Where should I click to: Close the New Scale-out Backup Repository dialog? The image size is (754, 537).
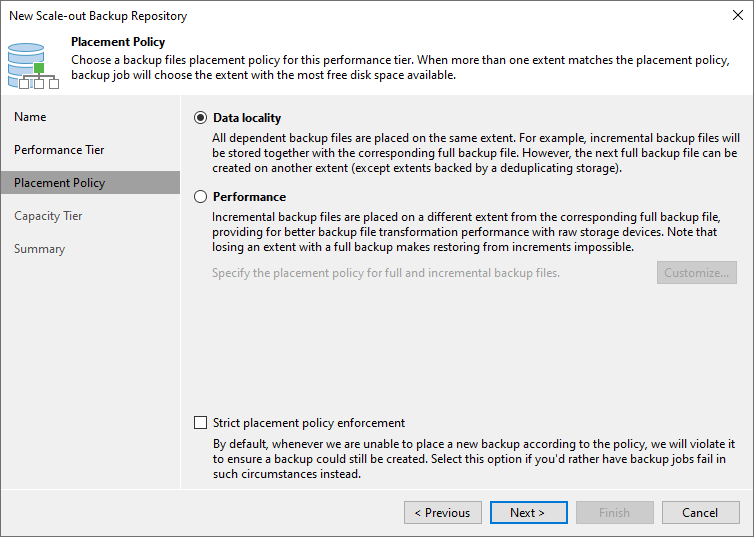tap(737, 16)
